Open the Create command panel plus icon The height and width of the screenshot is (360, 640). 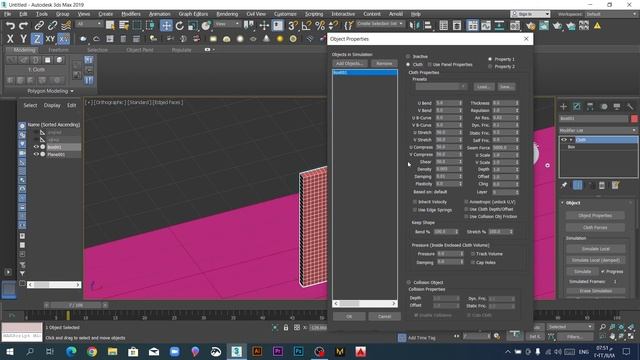[564, 107]
